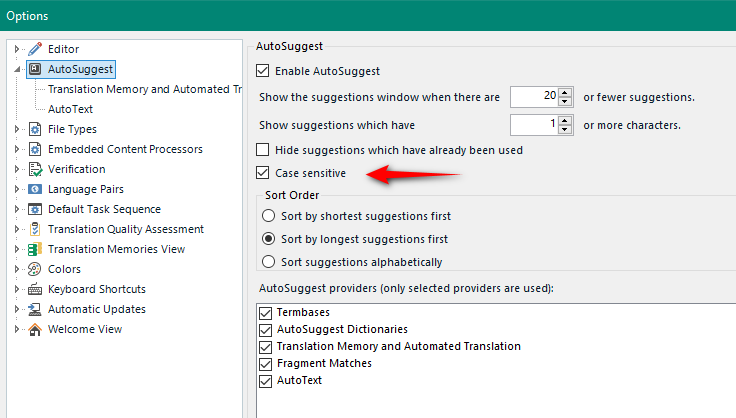Click the Translation Memories View icon
The width and height of the screenshot is (736, 418).
35,249
